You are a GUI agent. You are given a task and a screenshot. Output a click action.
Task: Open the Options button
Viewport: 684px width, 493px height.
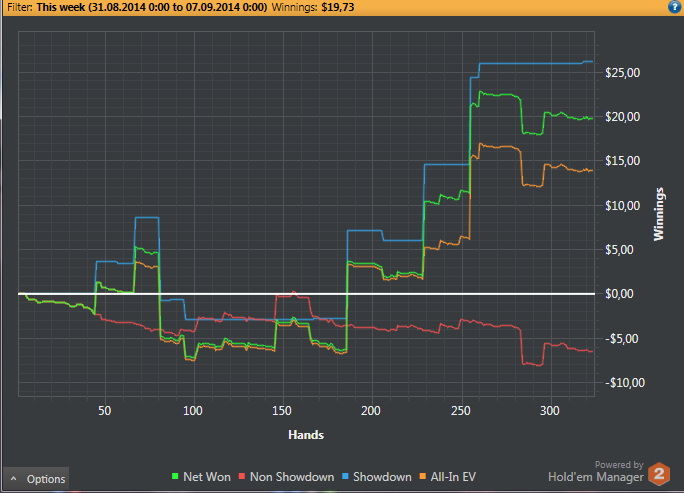[x=36, y=479]
